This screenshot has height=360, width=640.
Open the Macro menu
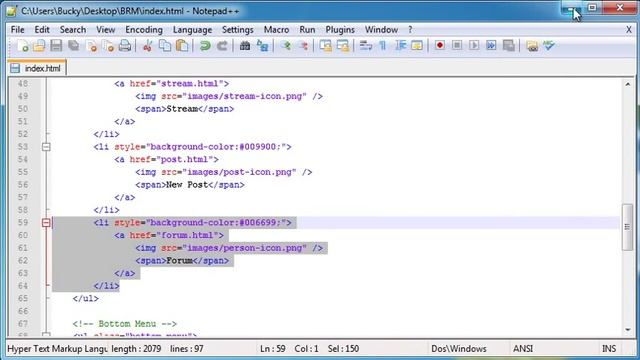click(x=276, y=30)
